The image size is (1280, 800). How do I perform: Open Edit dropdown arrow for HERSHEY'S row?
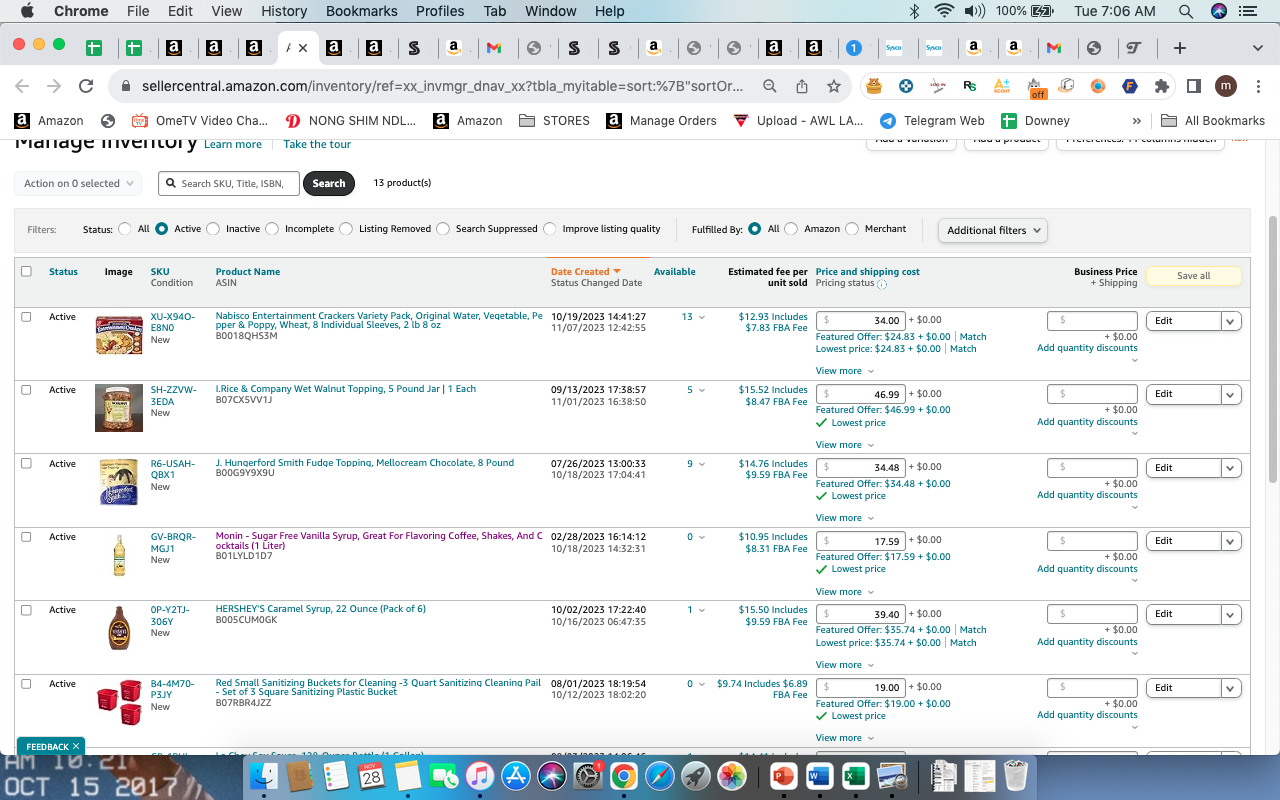pyautogui.click(x=1232, y=614)
